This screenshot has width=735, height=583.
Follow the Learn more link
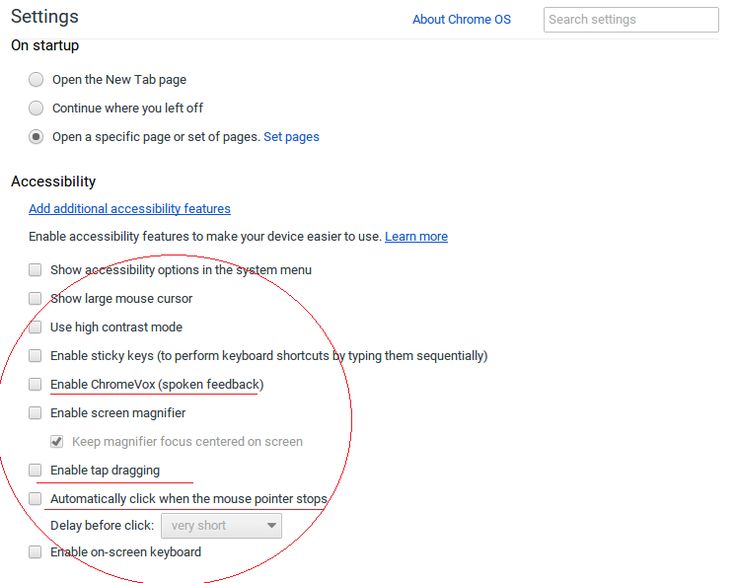[x=416, y=237]
